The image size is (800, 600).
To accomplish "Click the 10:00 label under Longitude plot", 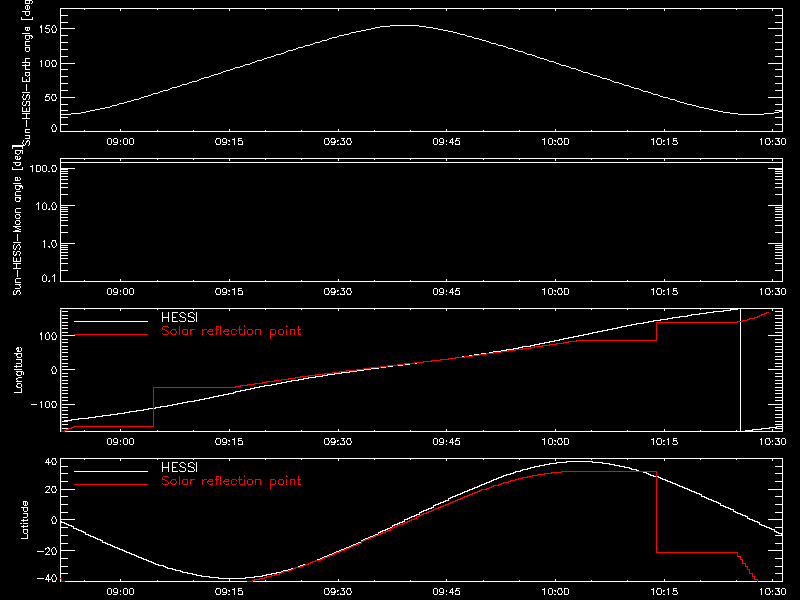I will (x=555, y=442).
